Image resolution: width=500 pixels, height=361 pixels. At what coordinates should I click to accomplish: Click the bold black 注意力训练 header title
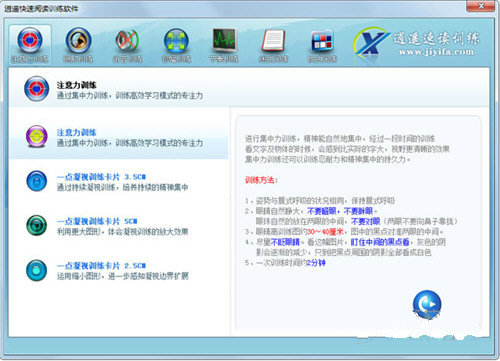pos(76,85)
